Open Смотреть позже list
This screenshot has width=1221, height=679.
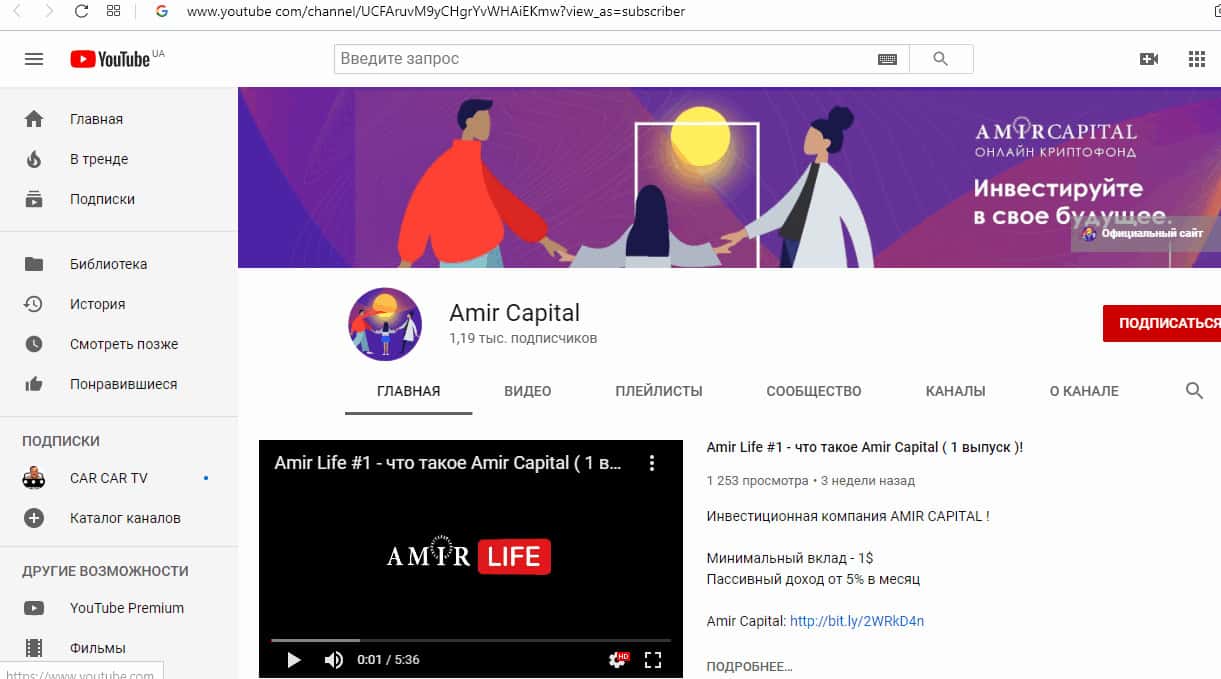pos(119,344)
